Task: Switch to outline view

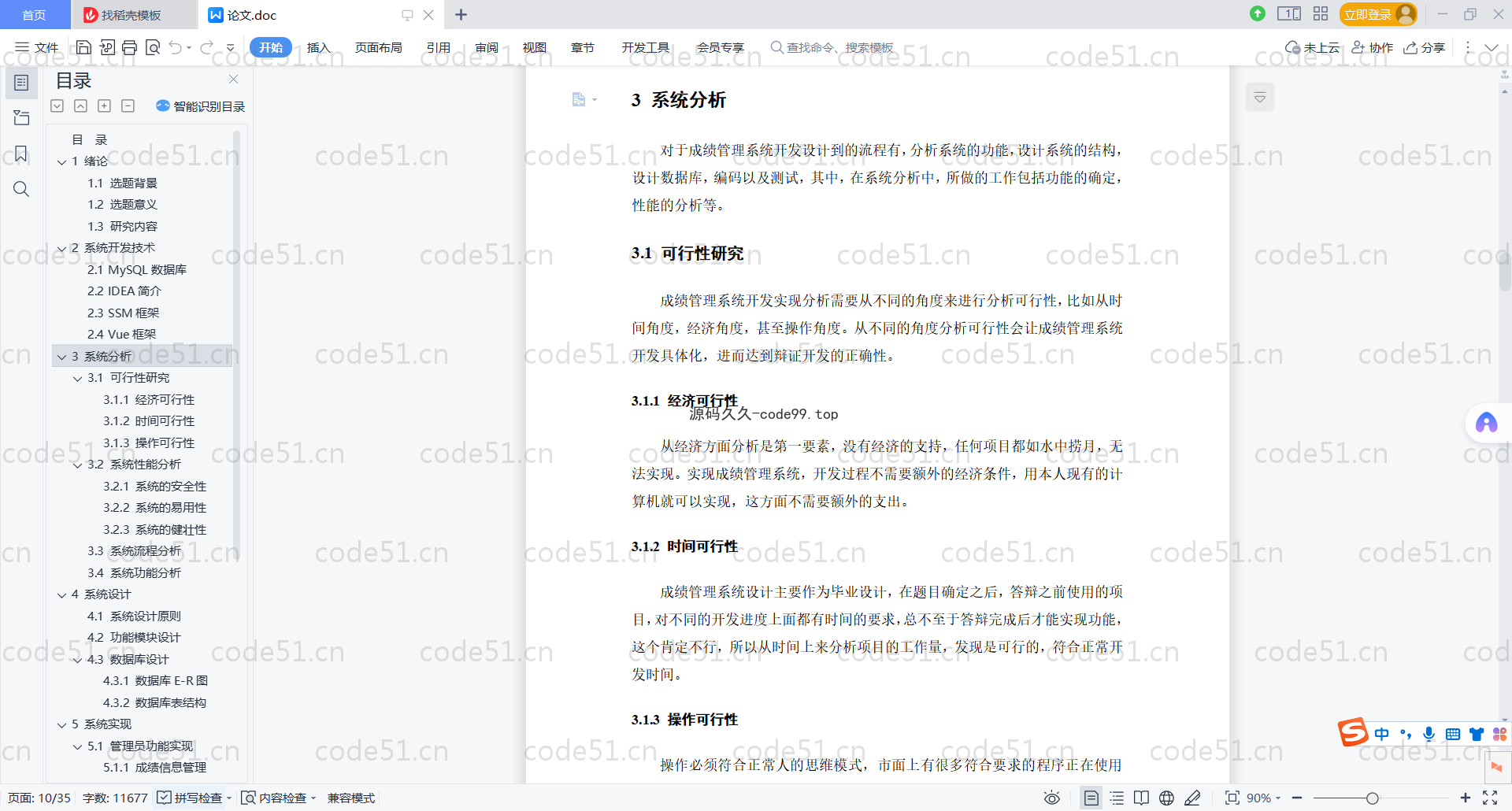Action: [1117, 798]
